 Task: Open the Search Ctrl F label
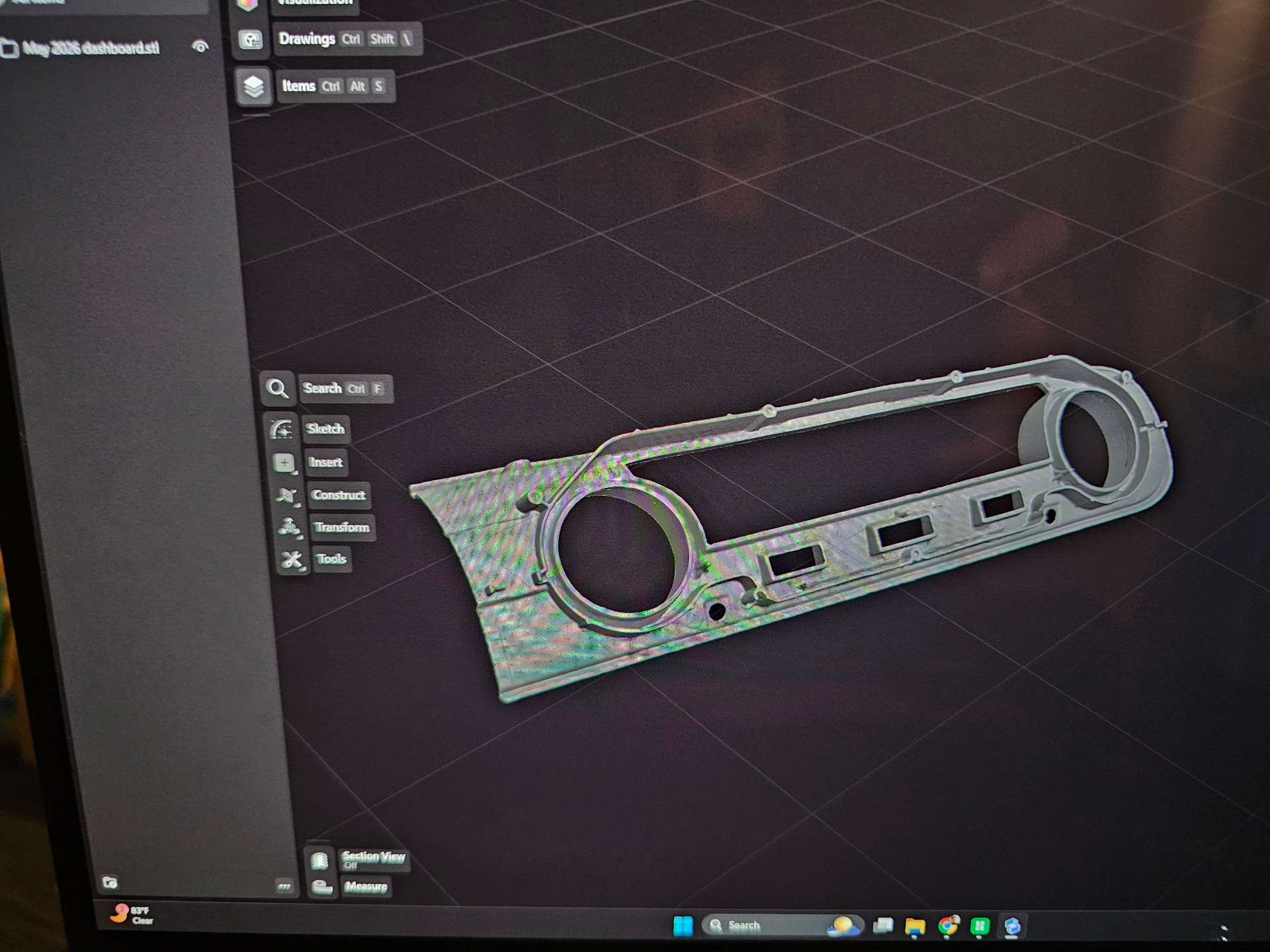point(346,389)
